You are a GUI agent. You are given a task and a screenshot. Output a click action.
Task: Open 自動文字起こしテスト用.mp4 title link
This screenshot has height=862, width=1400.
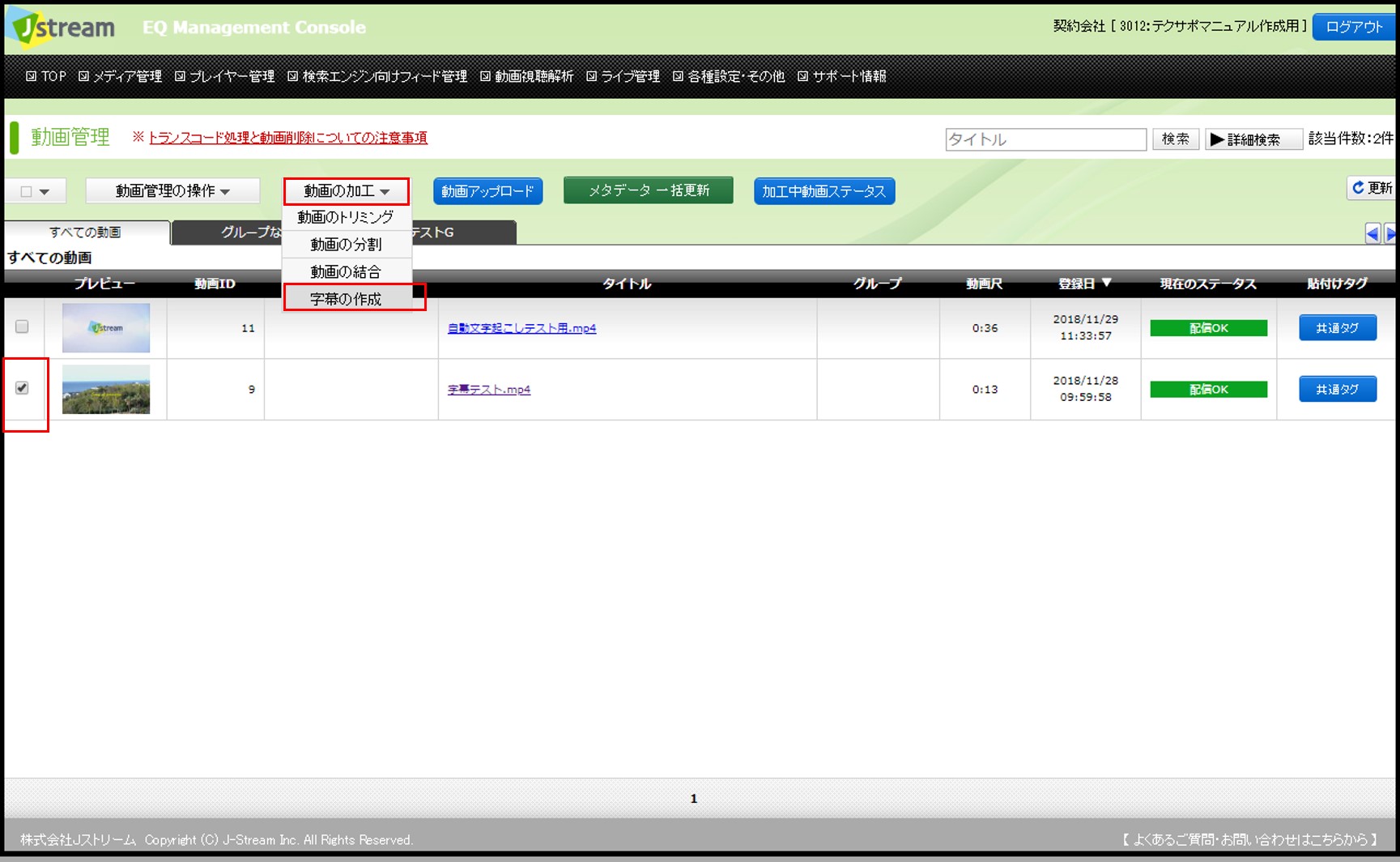521,328
